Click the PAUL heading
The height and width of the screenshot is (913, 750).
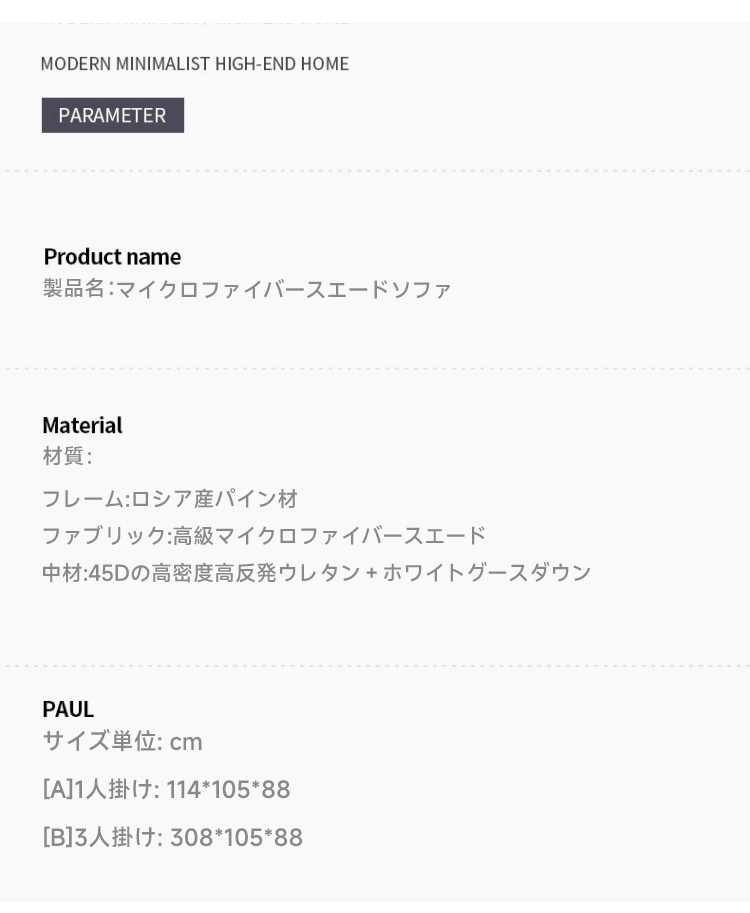point(68,709)
